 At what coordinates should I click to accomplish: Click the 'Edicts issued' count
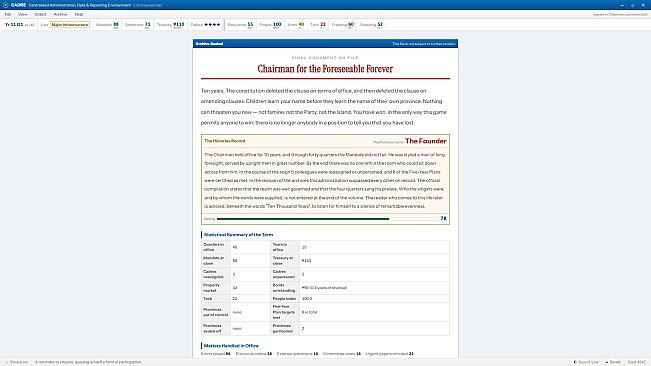point(215,354)
